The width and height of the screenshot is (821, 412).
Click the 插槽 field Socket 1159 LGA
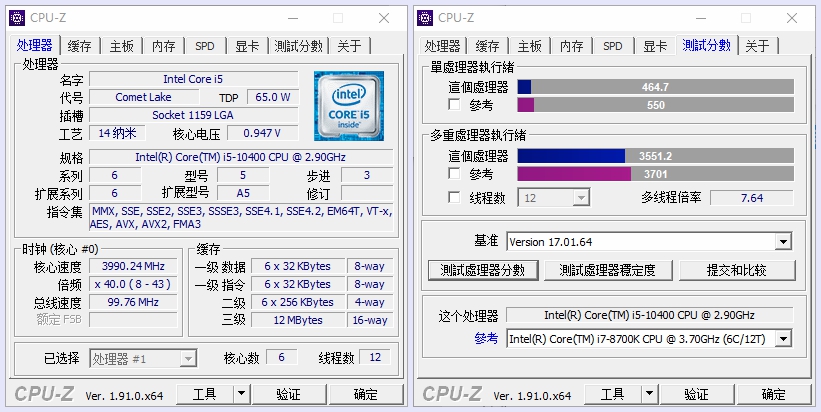tap(194, 115)
